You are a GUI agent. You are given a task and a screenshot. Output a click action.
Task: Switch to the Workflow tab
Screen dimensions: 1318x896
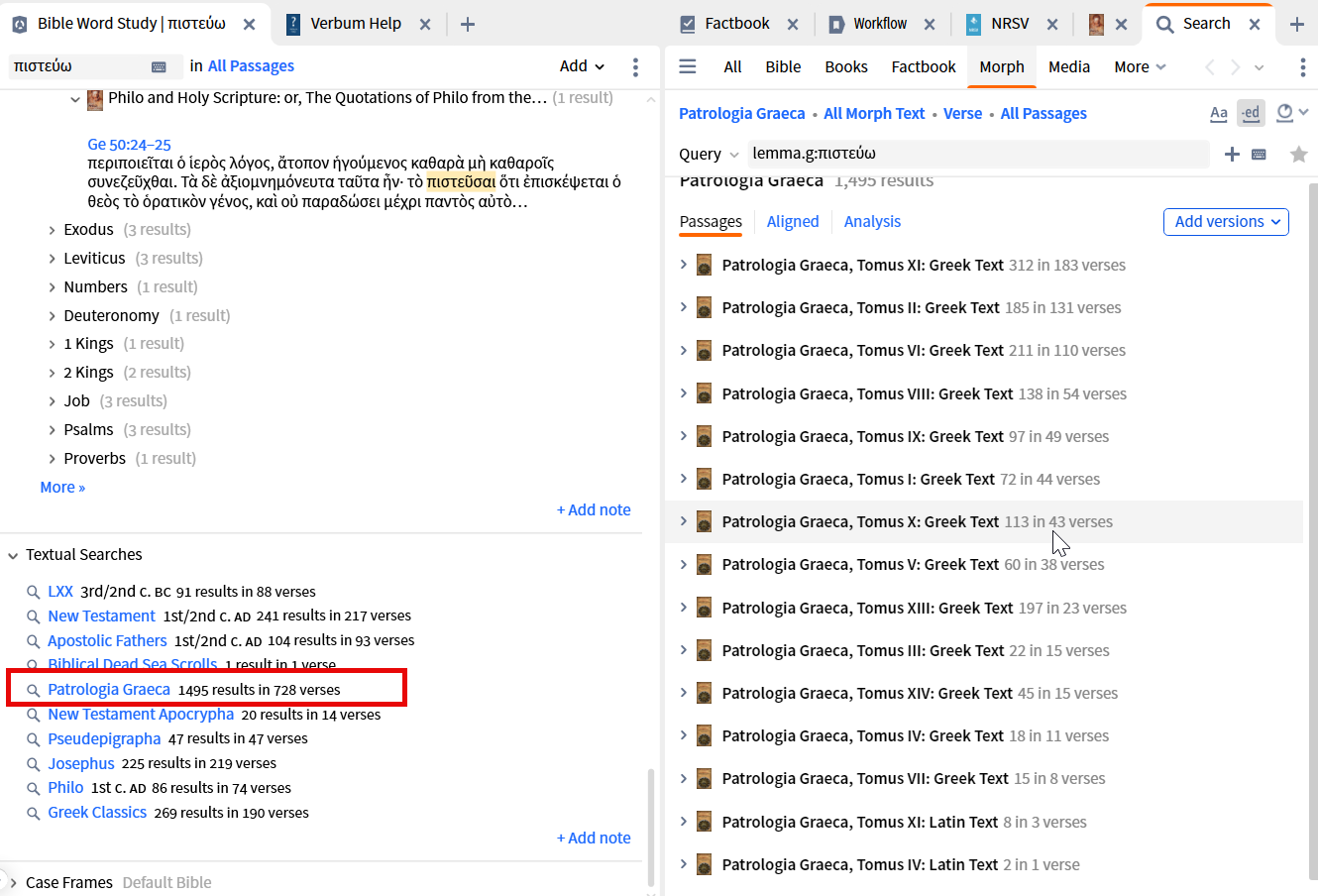click(880, 24)
